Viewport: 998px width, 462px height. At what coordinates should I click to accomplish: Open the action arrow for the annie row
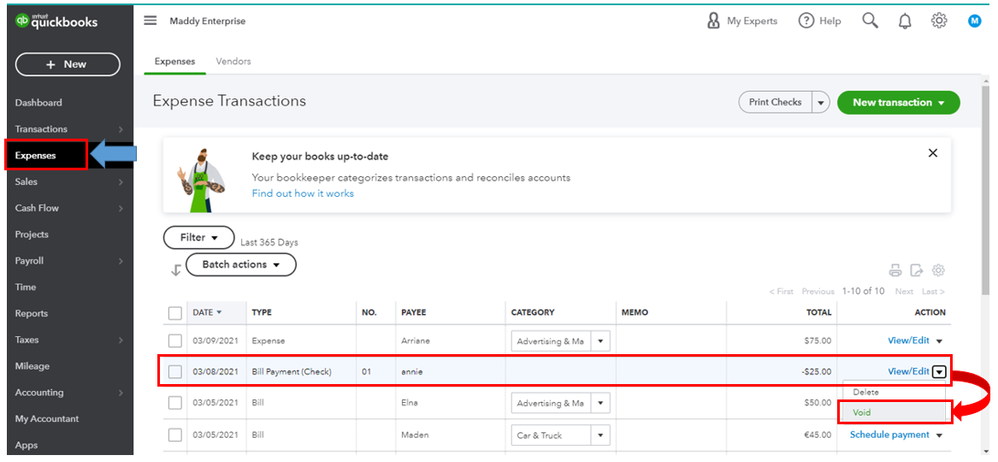pyautogui.click(x=939, y=372)
